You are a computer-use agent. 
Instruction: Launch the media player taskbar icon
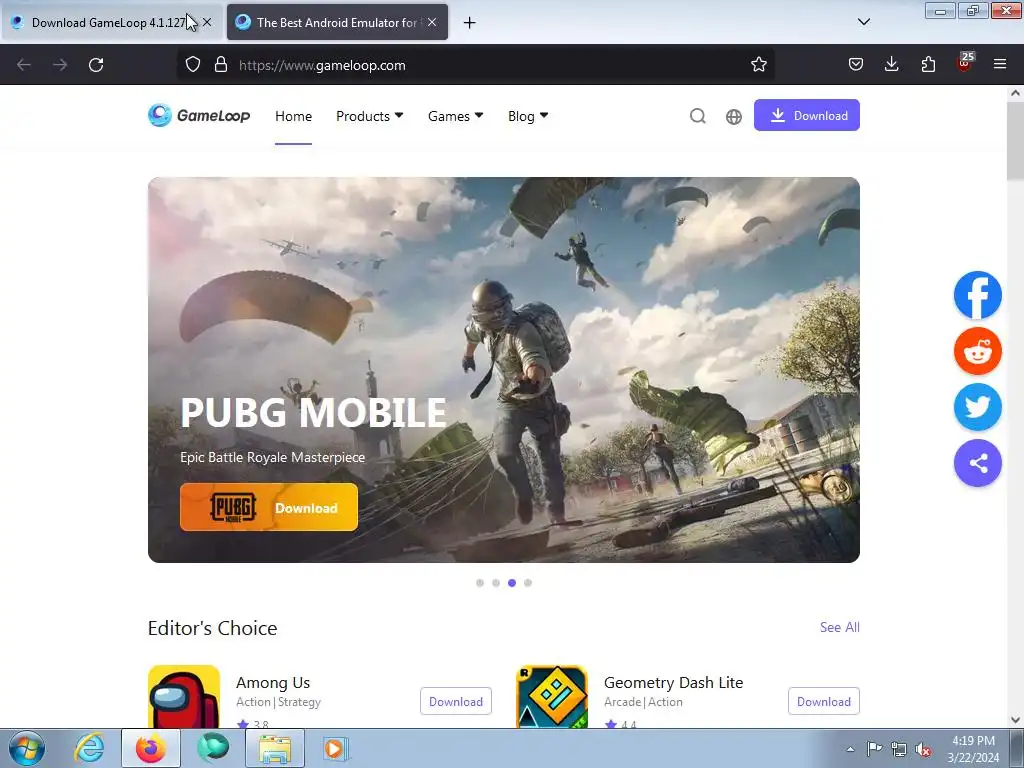[x=336, y=748]
